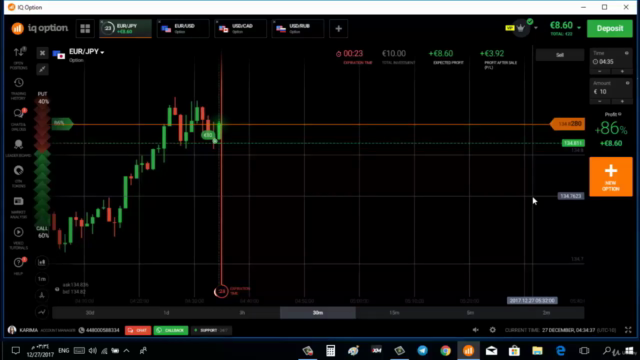Select the drawing pencil tool
Viewport: 640px width, 360px height.
tap(42, 69)
